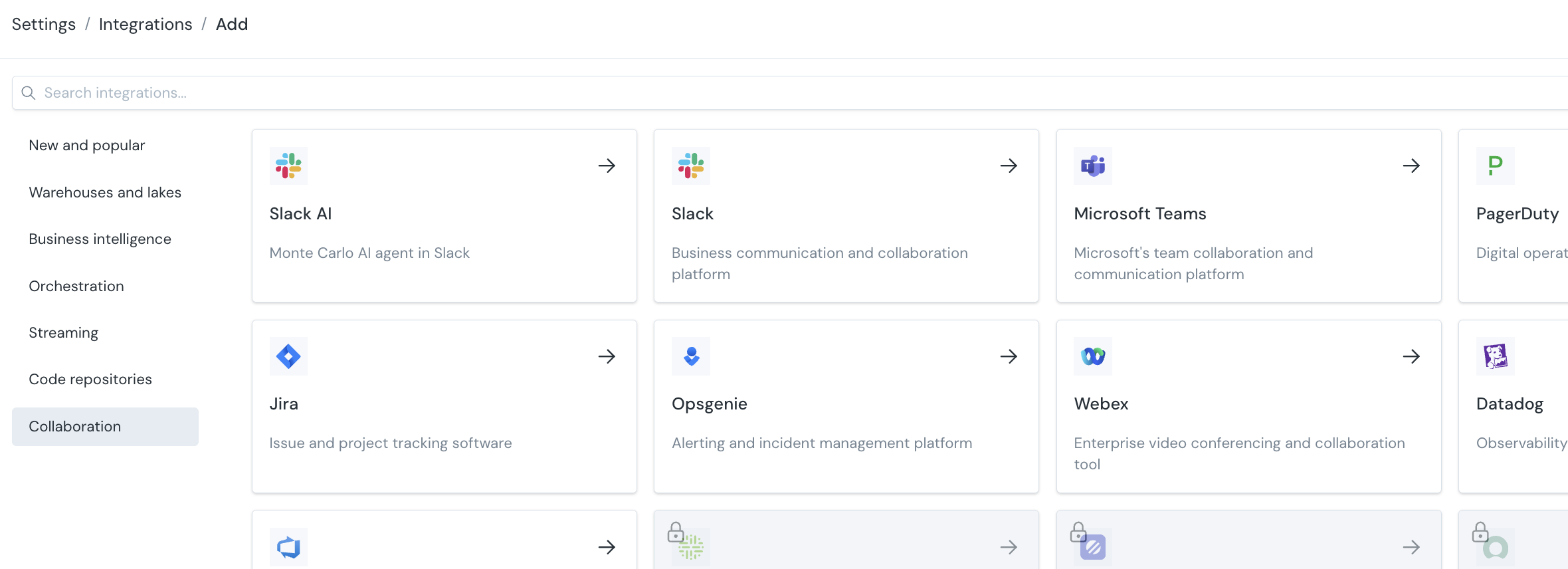Click the magnifying glass search icon
The image size is (1568, 569).
(x=29, y=93)
